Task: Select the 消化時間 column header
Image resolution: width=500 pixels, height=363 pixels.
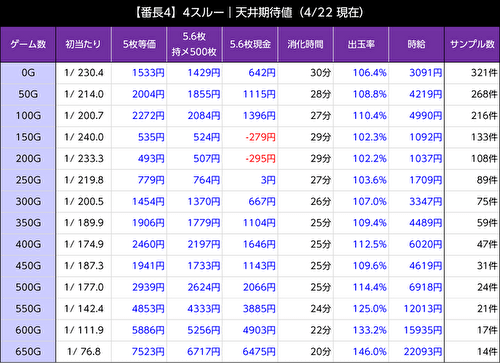Action: 305,44
